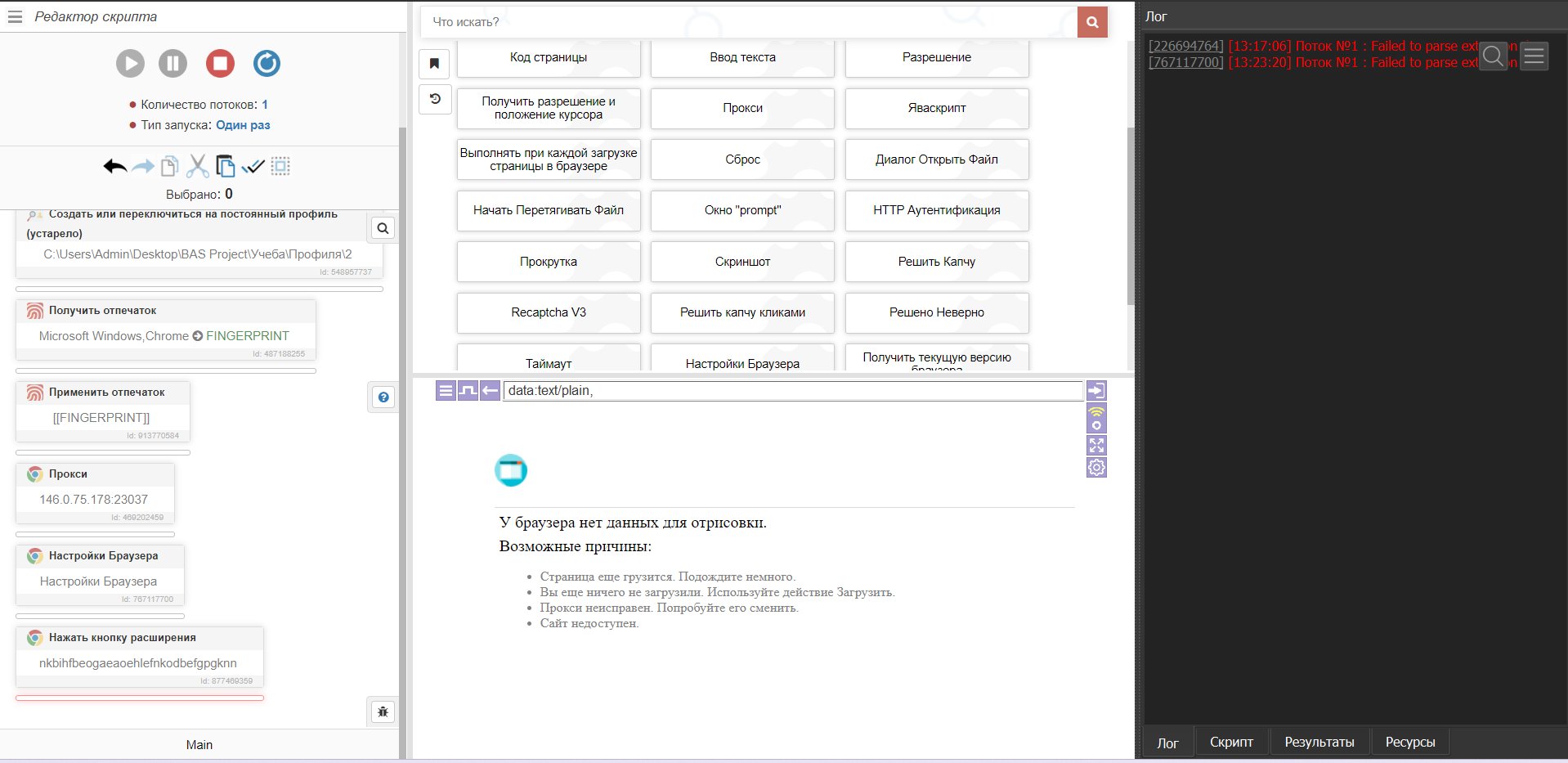The image size is (1568, 763).
Task: Select the 'Решить Капчу' action
Action: 936,262
